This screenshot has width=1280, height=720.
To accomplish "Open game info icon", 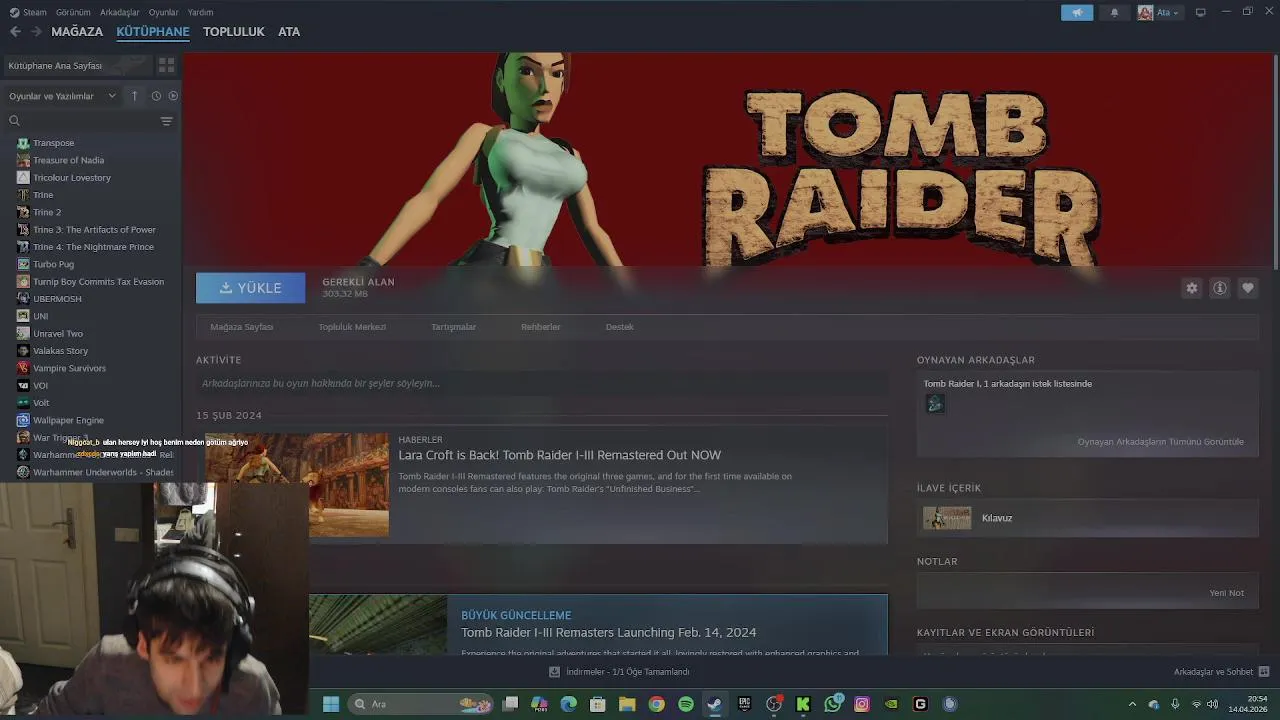I will [1220, 288].
